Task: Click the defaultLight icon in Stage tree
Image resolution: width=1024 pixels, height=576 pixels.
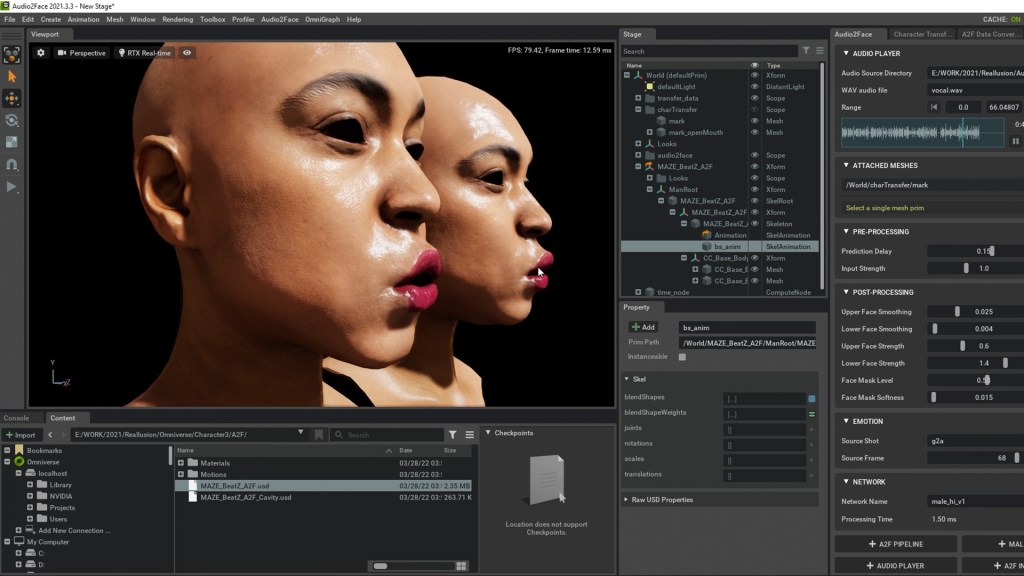Action: pyautogui.click(x=650, y=87)
